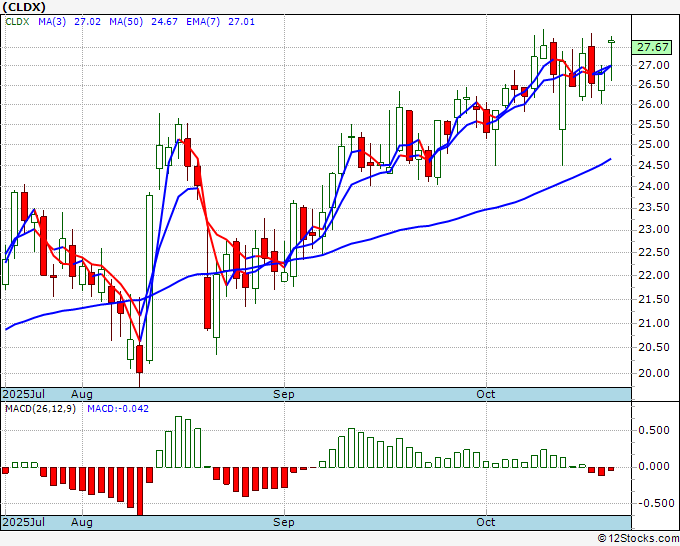Viewport: 680px width, 546px height.
Task: Click the MA(3) value 27.02
Action: click(x=87, y=22)
